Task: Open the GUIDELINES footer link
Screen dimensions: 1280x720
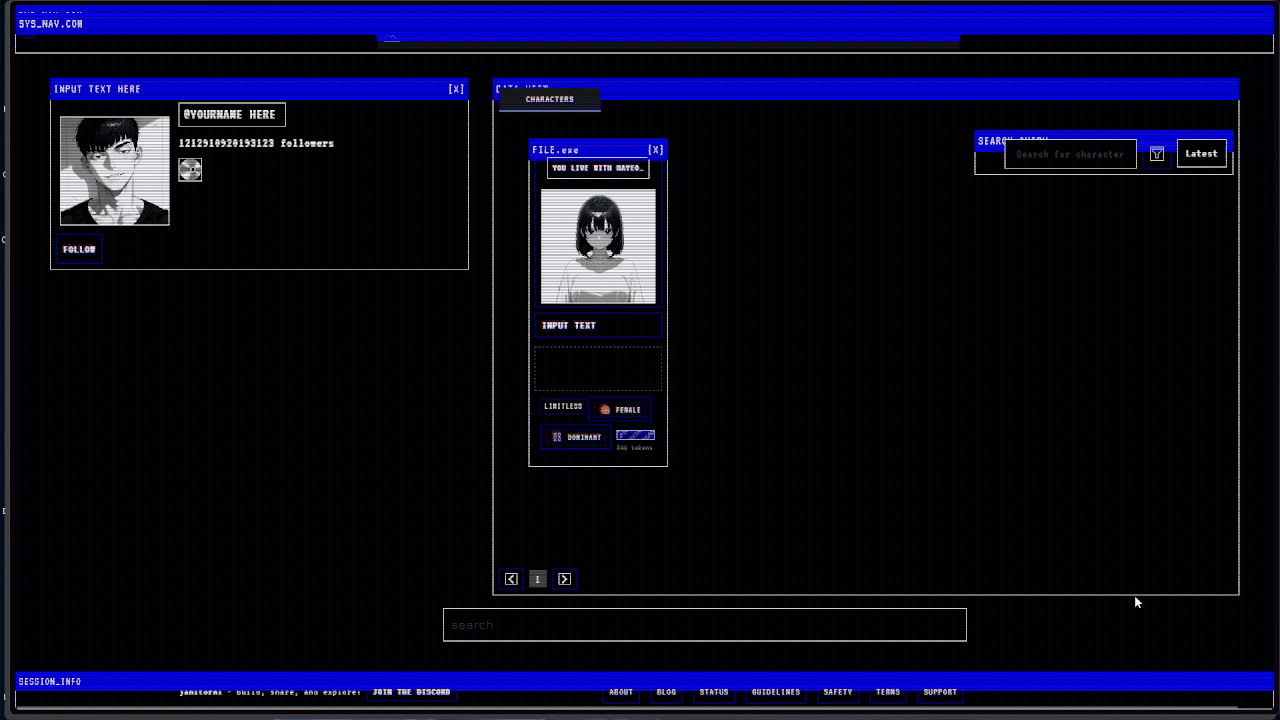Action: click(x=776, y=692)
